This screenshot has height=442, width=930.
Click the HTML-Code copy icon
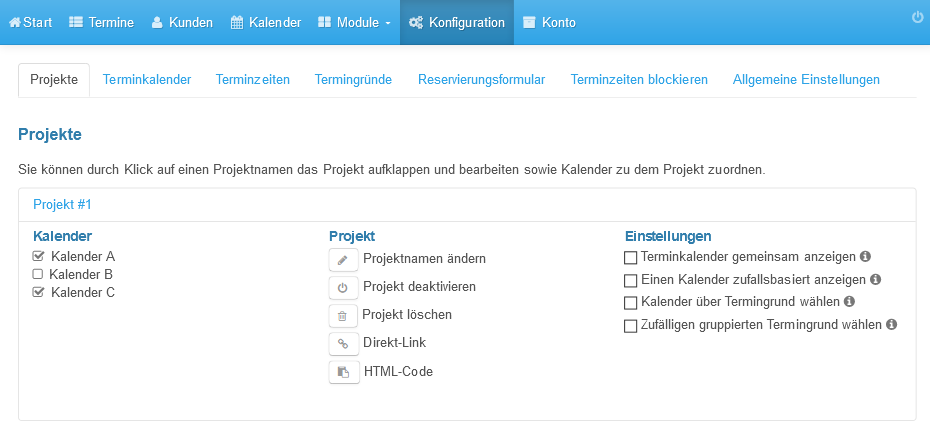pos(344,372)
